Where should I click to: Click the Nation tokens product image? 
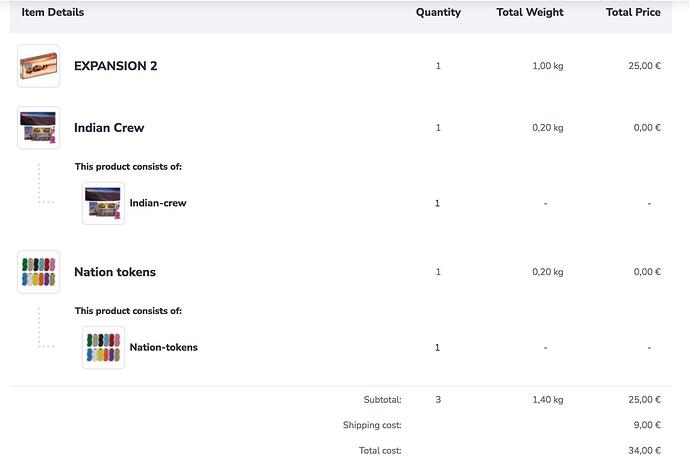(x=39, y=272)
